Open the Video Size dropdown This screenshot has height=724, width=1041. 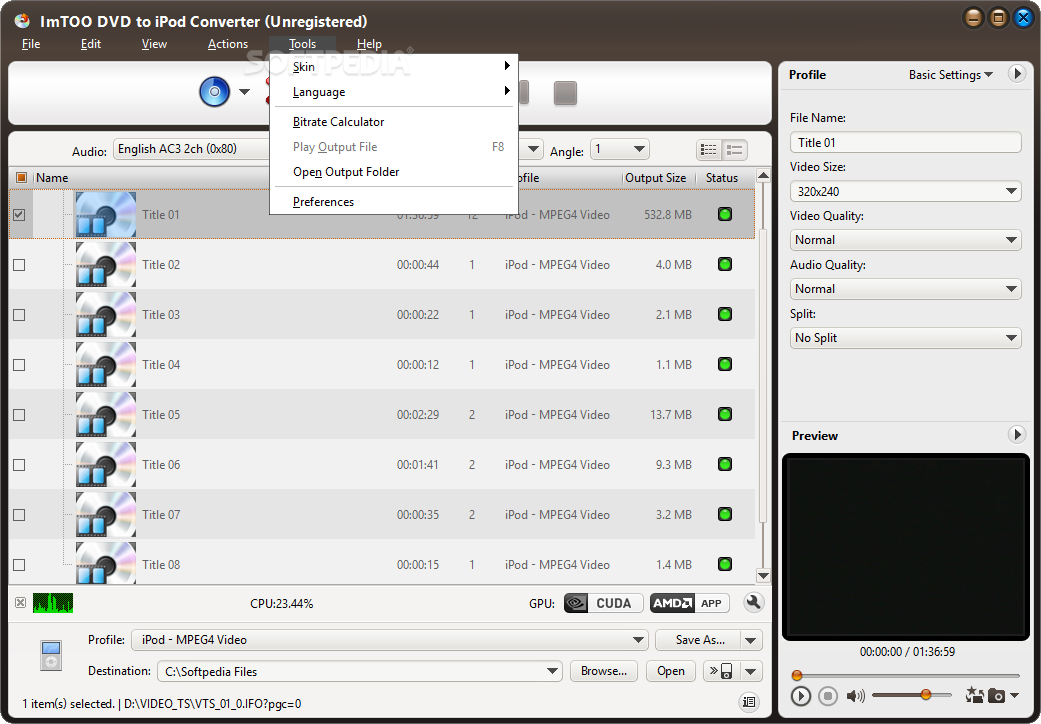tap(906, 191)
